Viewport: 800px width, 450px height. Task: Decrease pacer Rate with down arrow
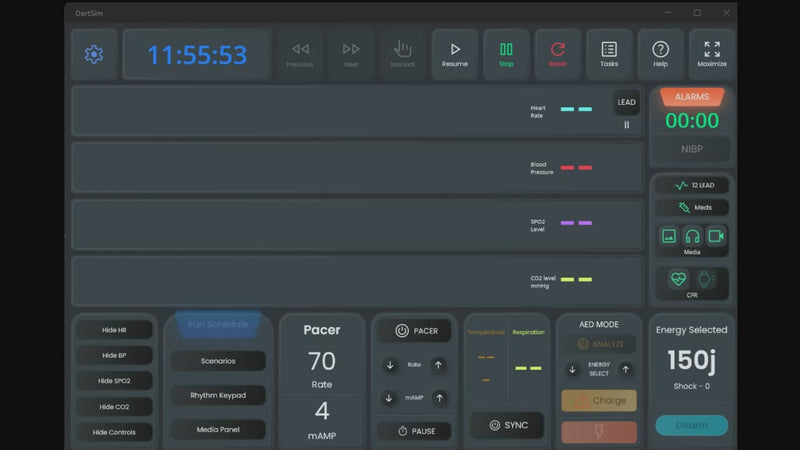(x=390, y=365)
